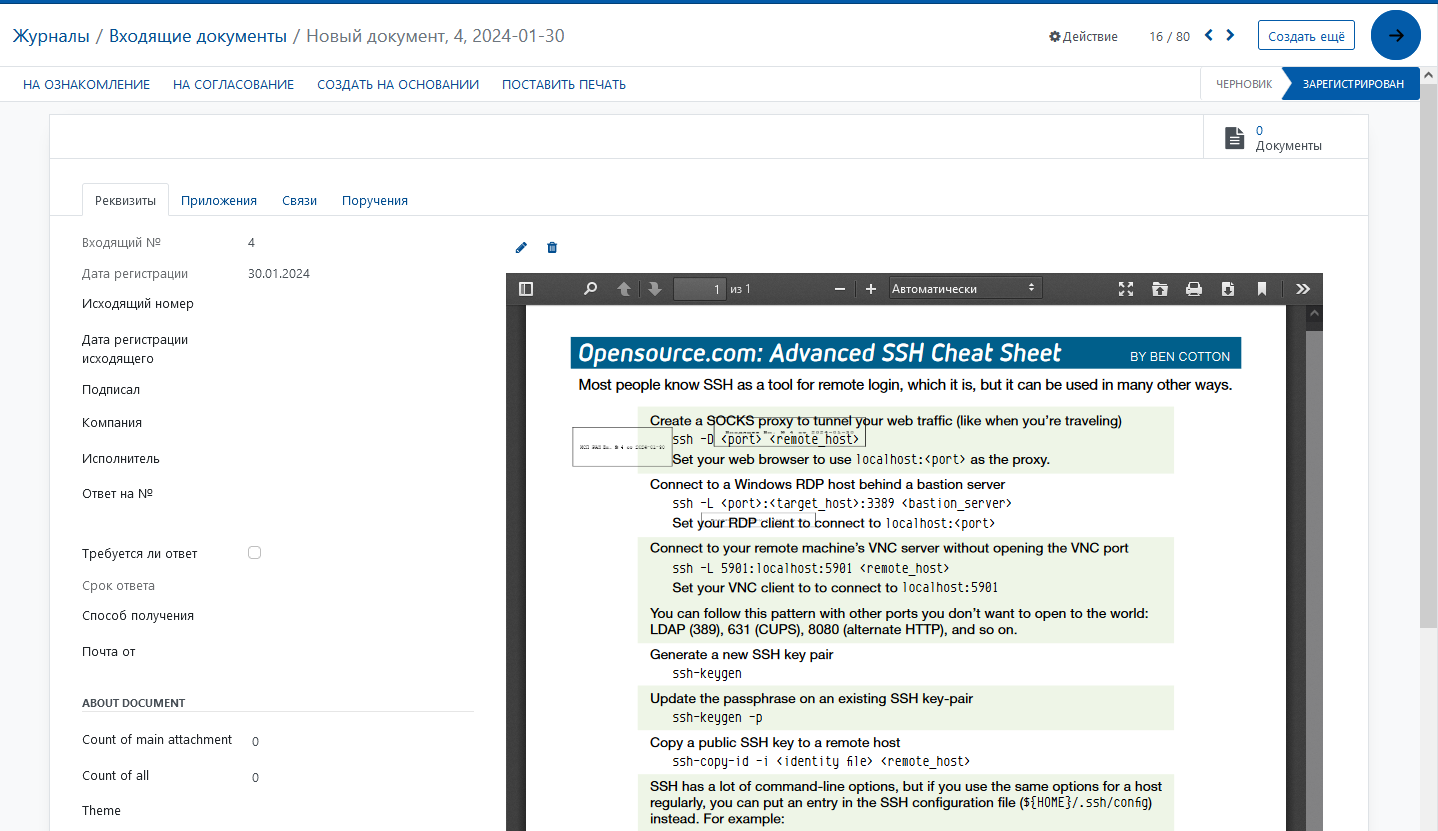Click the Count of main attachment label
The width and height of the screenshot is (1438, 831).
(157, 739)
